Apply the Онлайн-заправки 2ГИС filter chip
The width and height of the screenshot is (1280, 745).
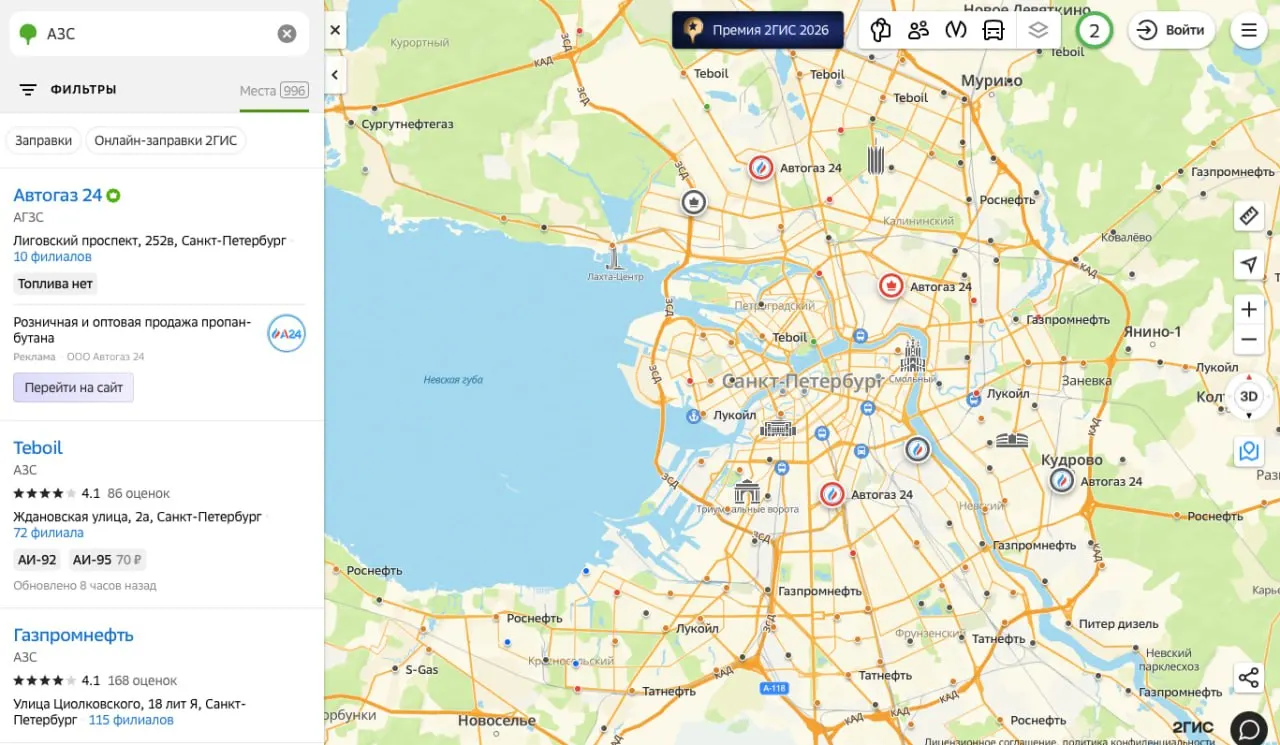pos(166,140)
